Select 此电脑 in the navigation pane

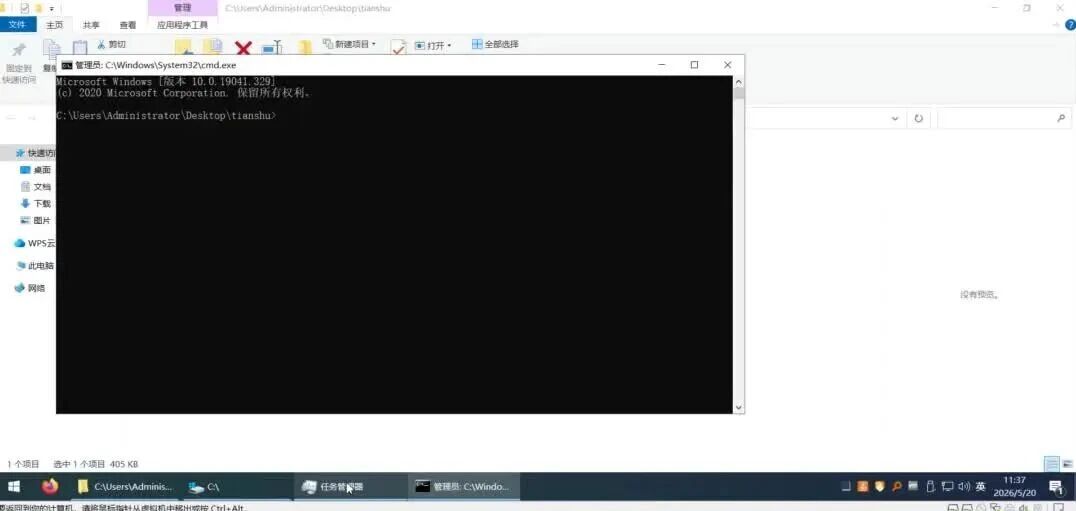34,265
